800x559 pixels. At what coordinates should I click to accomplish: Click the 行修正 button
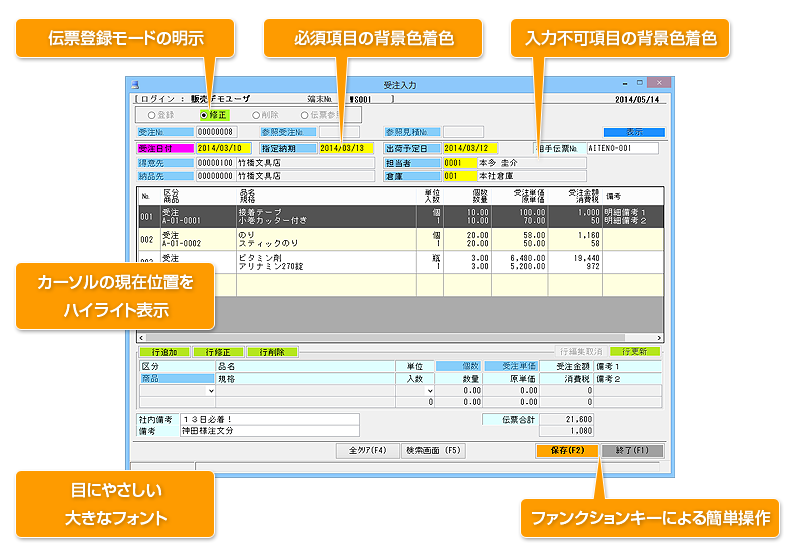click(x=218, y=352)
